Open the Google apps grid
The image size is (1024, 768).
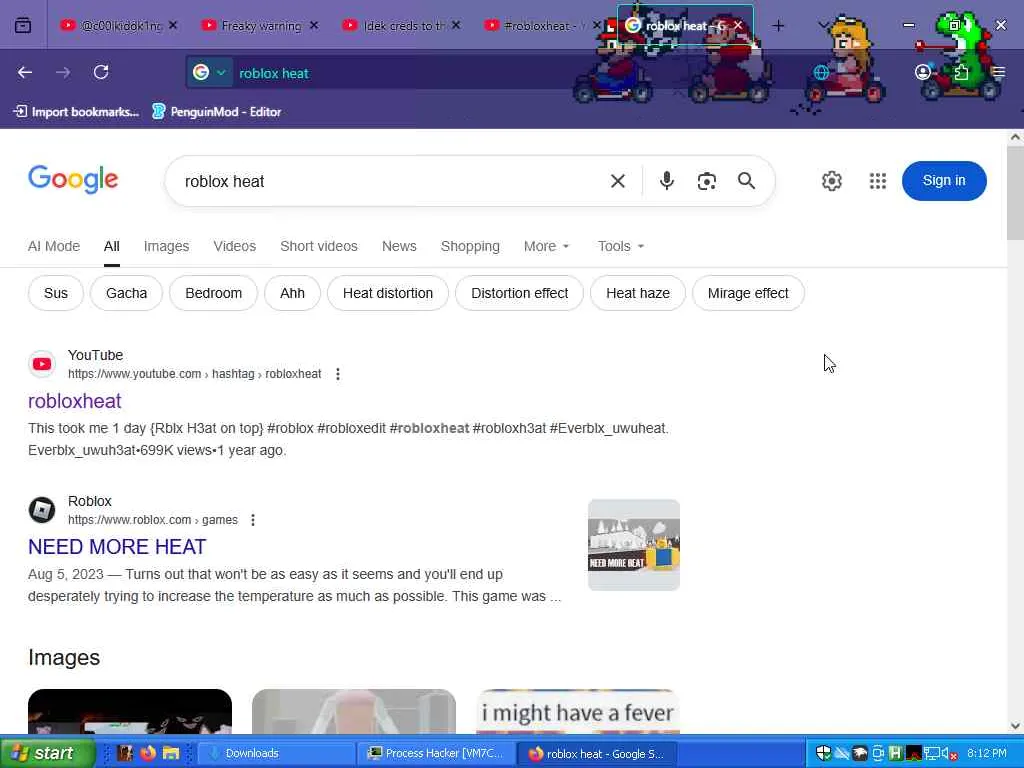coord(878,181)
